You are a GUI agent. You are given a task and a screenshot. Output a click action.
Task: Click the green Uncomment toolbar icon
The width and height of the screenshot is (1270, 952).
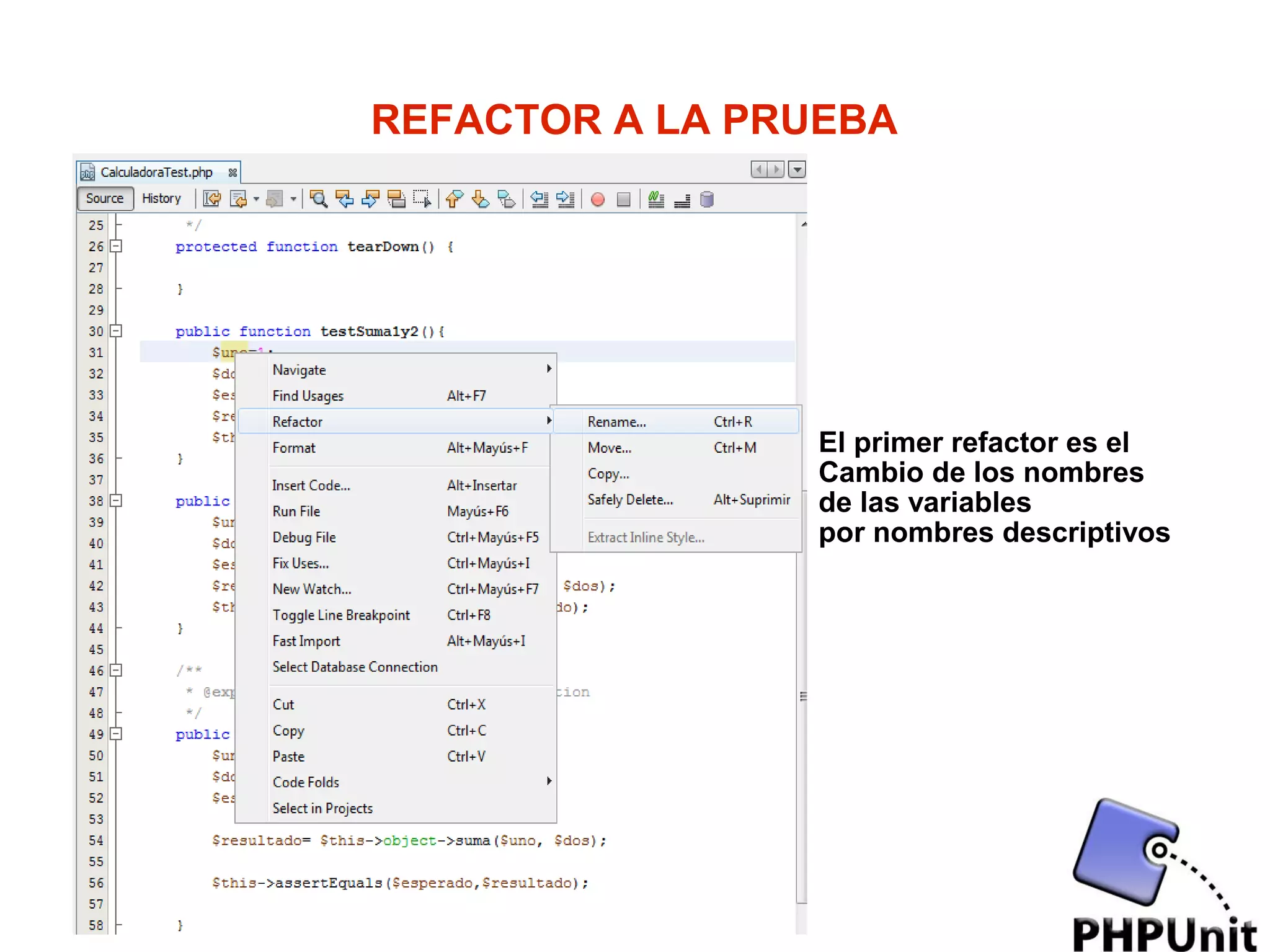(x=656, y=199)
